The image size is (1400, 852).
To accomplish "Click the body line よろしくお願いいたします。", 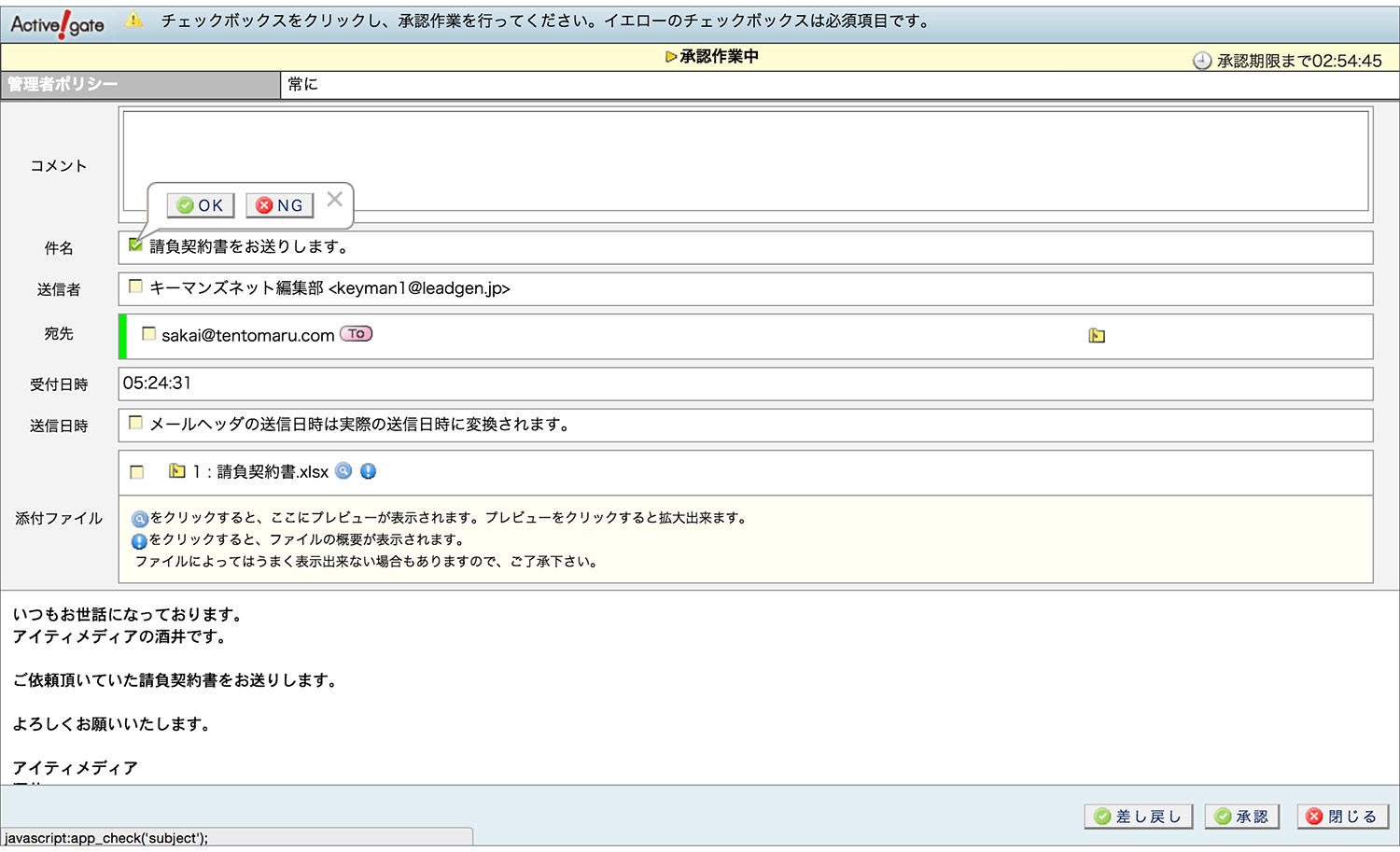I will [111, 724].
